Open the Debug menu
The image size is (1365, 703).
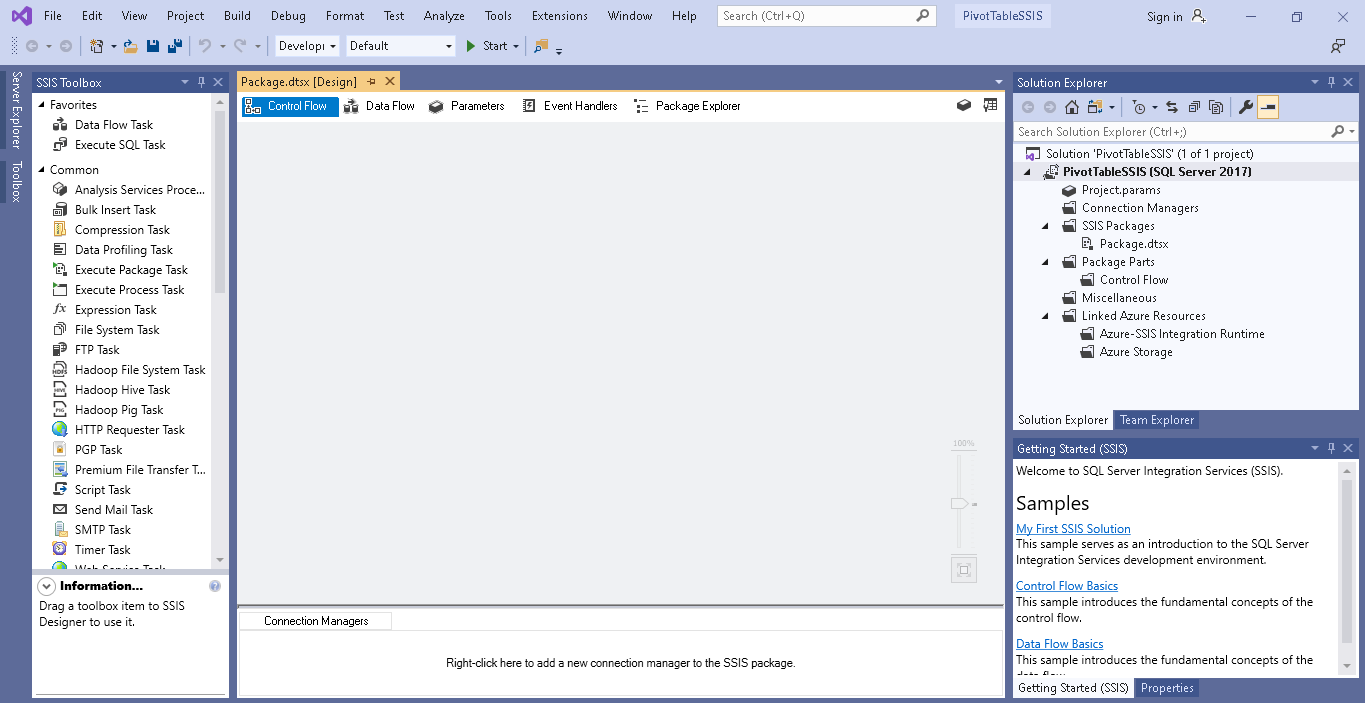[288, 16]
